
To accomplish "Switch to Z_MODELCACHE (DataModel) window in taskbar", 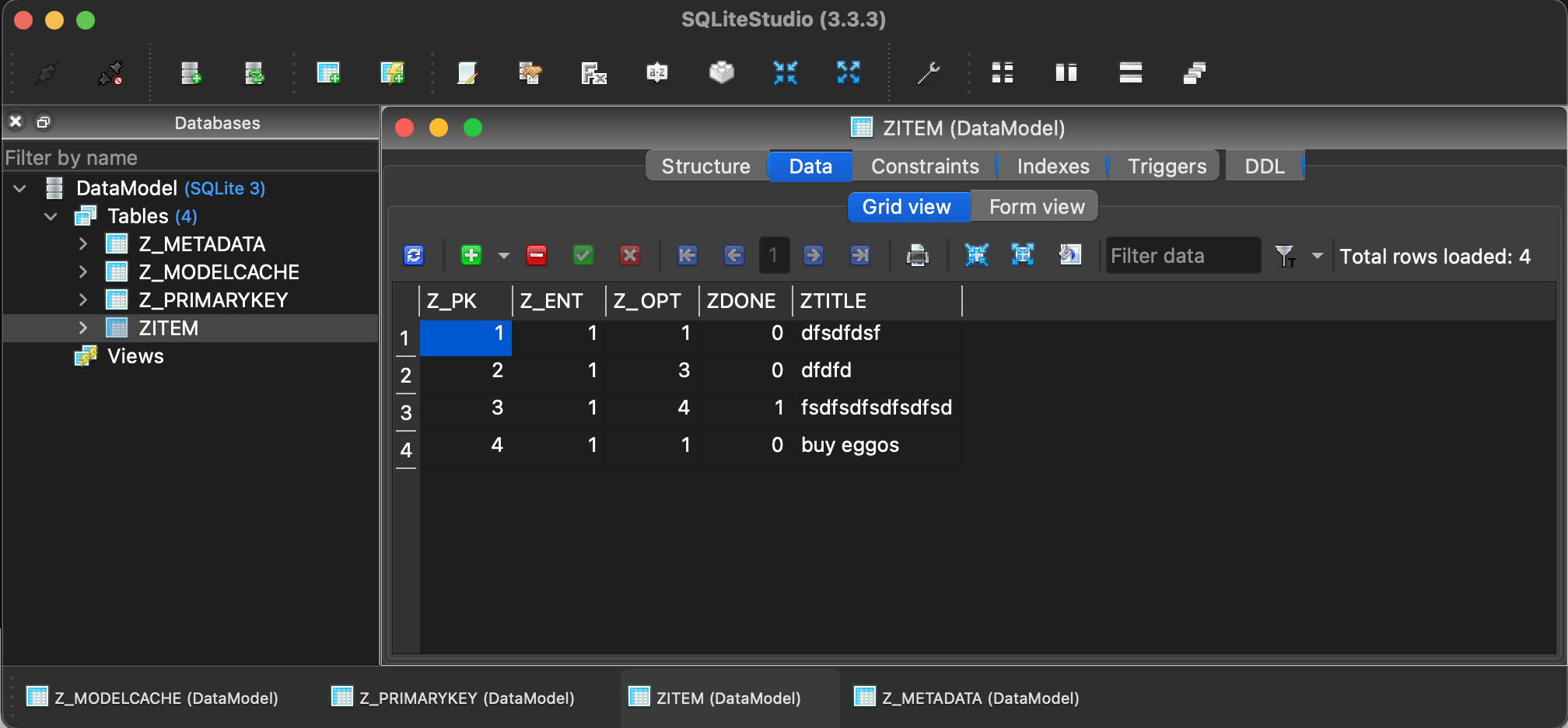I will pos(152,698).
